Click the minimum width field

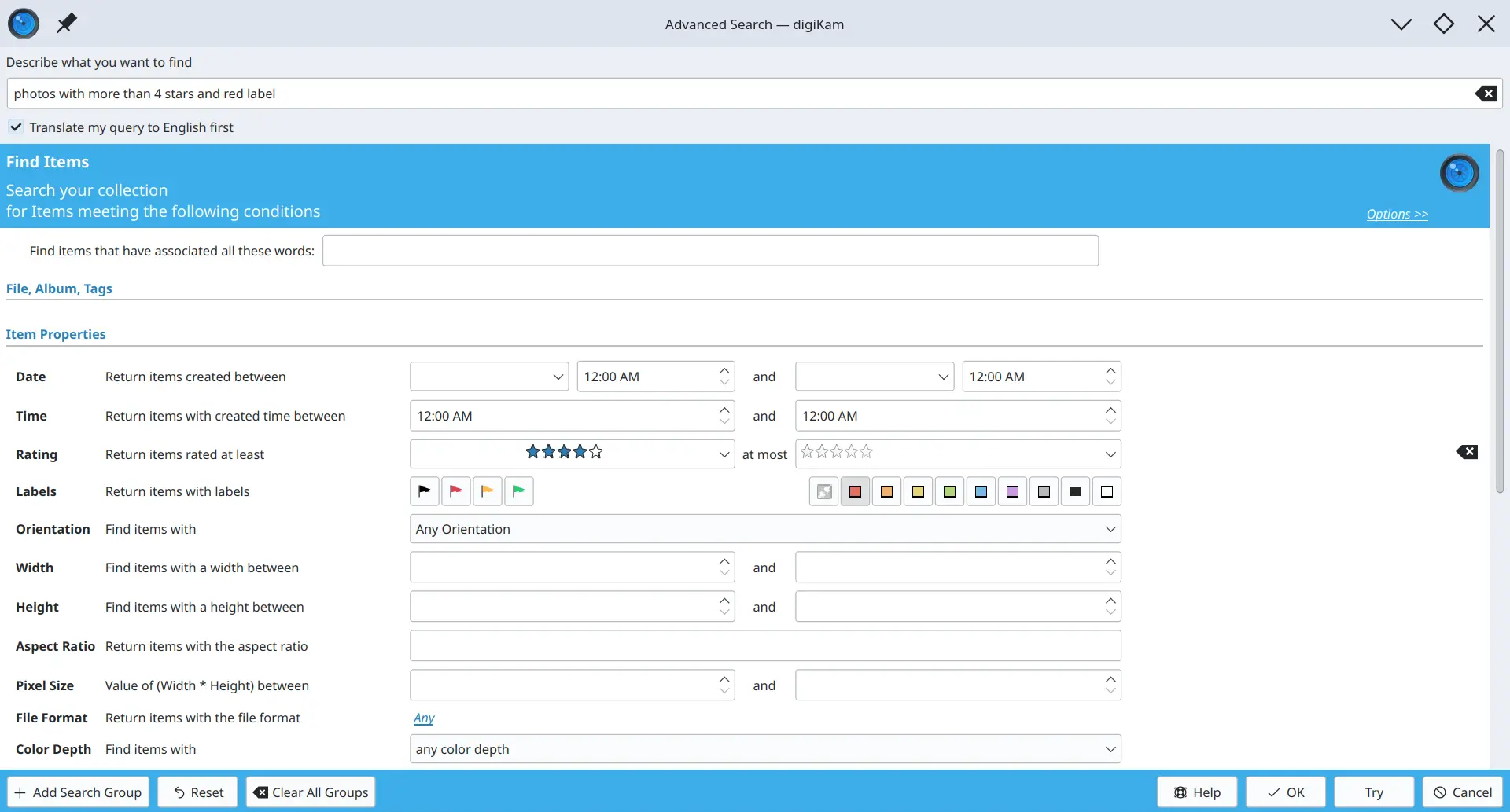pos(573,568)
